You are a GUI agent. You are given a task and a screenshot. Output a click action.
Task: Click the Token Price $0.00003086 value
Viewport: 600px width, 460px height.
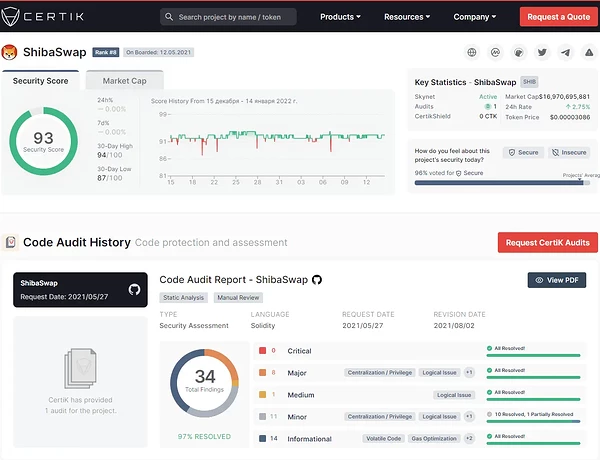[570, 117]
